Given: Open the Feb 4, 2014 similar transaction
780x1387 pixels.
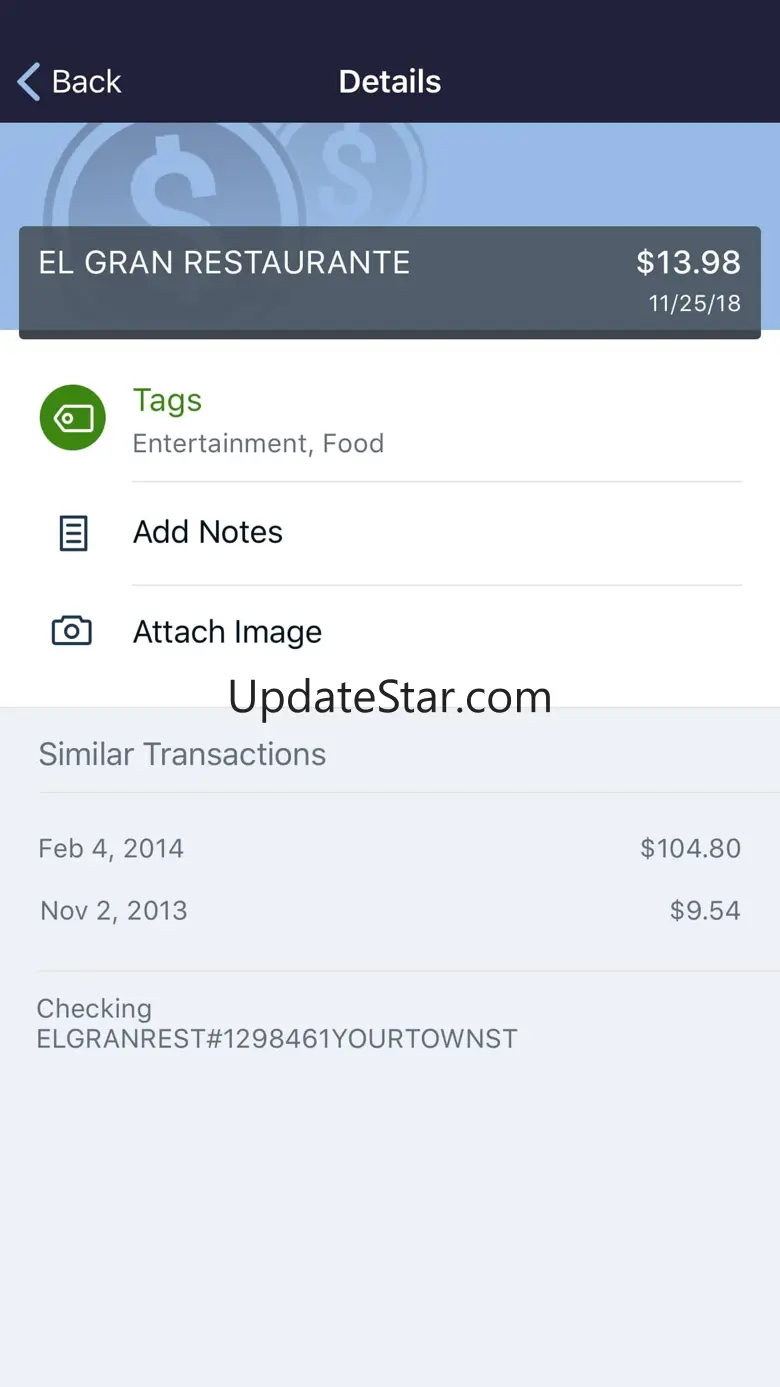Looking at the screenshot, I should point(111,849).
